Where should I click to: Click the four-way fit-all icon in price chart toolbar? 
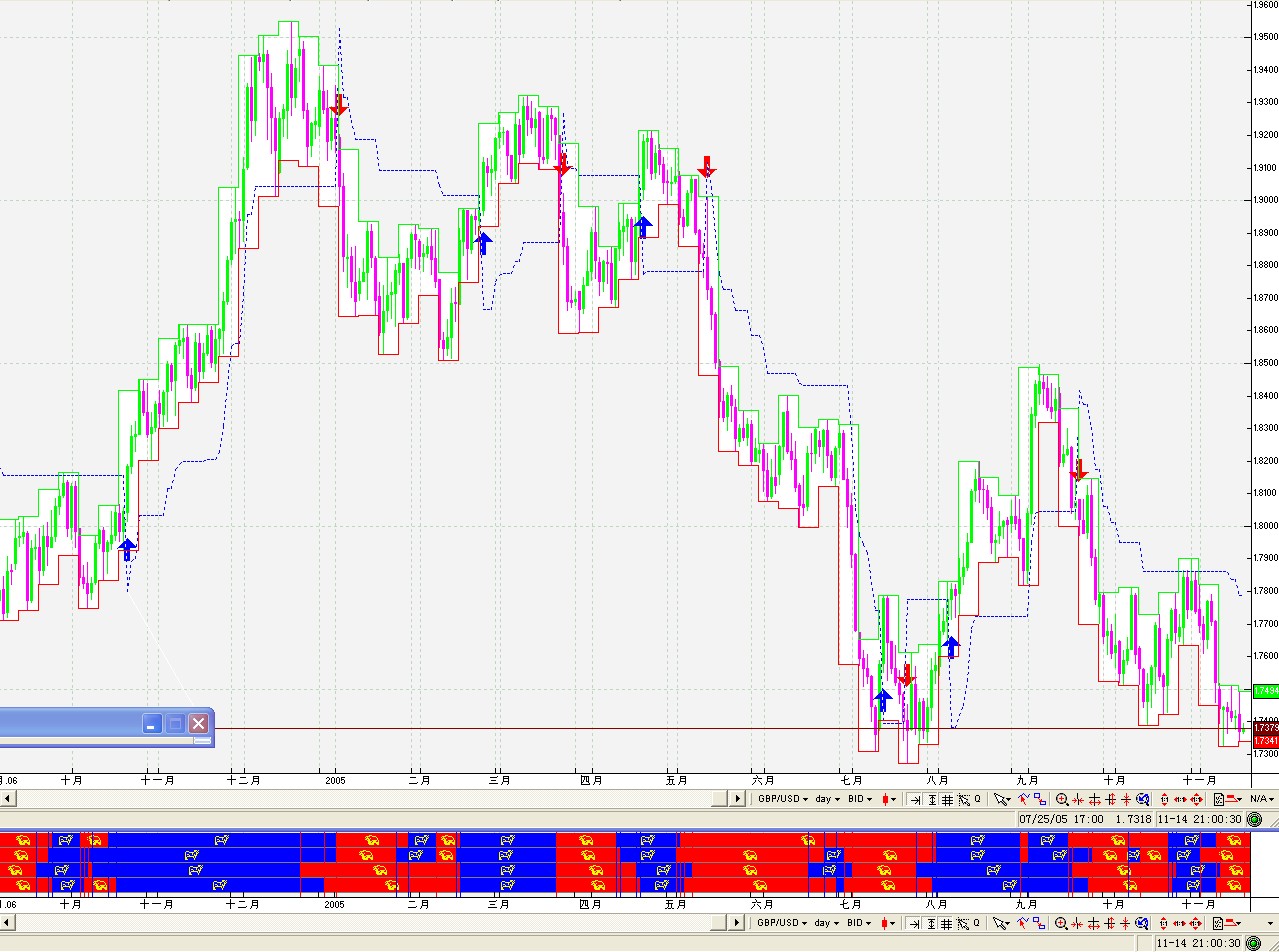pyautogui.click(x=1196, y=799)
